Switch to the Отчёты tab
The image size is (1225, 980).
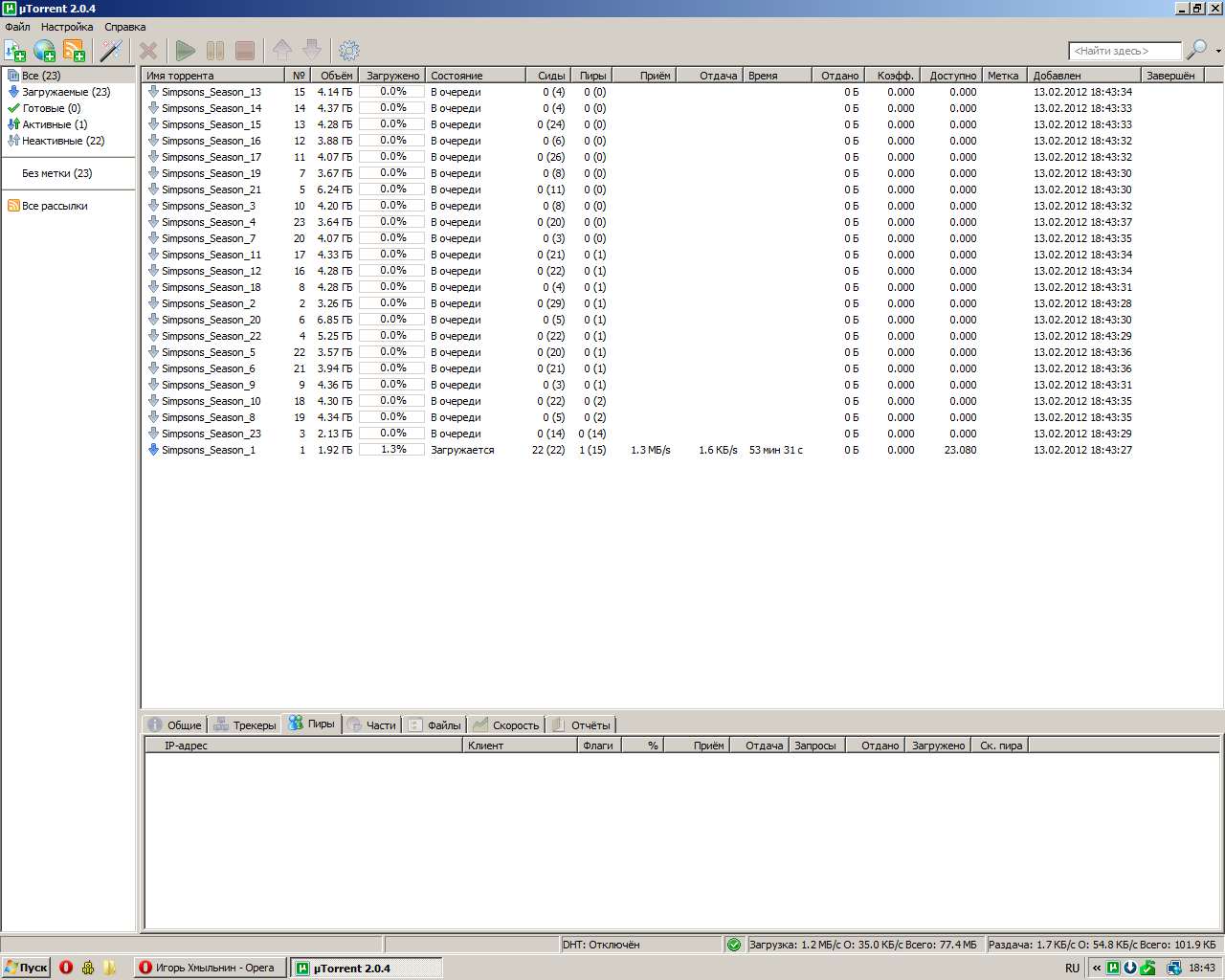[581, 725]
